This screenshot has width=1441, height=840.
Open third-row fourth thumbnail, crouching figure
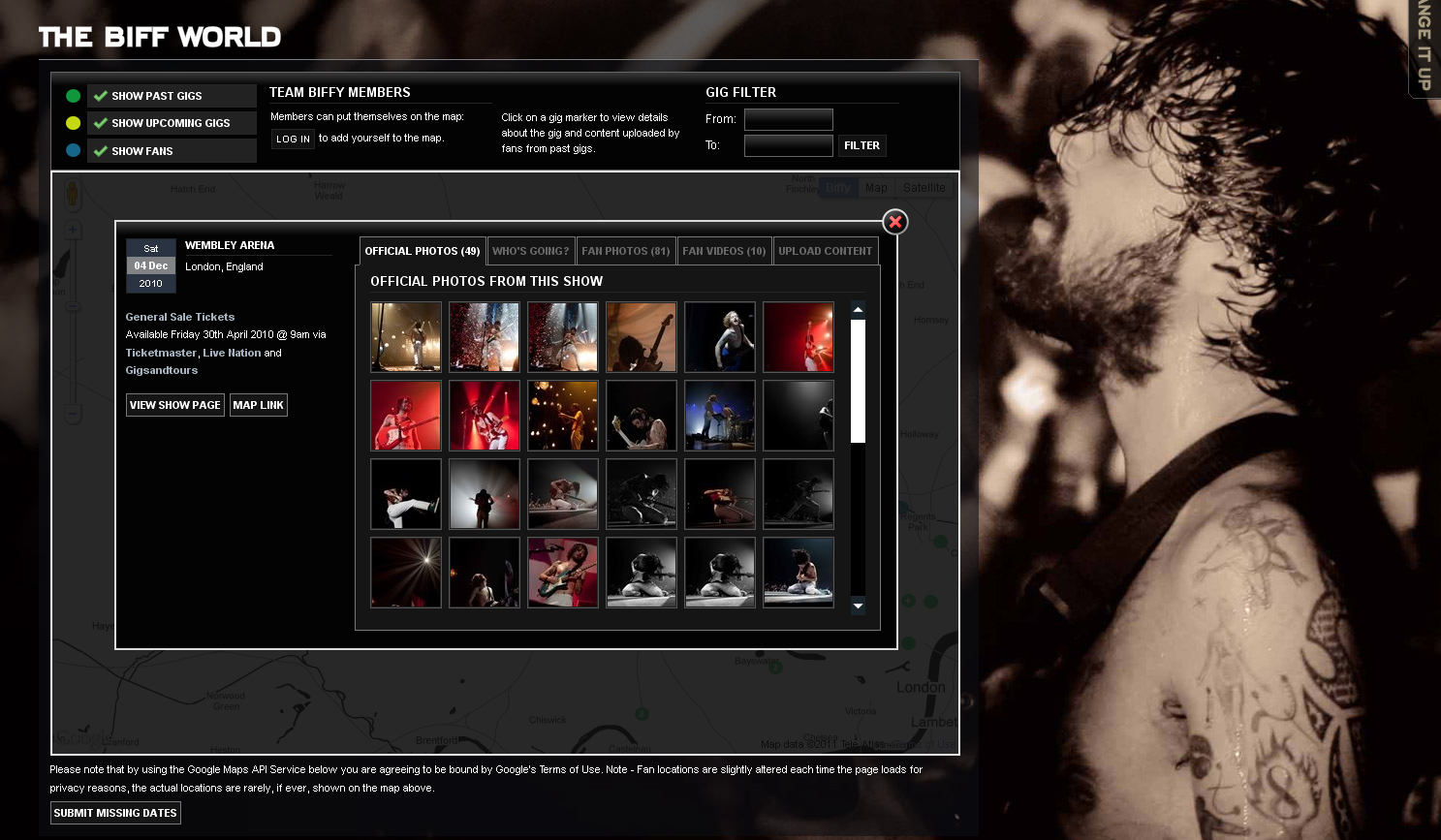[642, 494]
